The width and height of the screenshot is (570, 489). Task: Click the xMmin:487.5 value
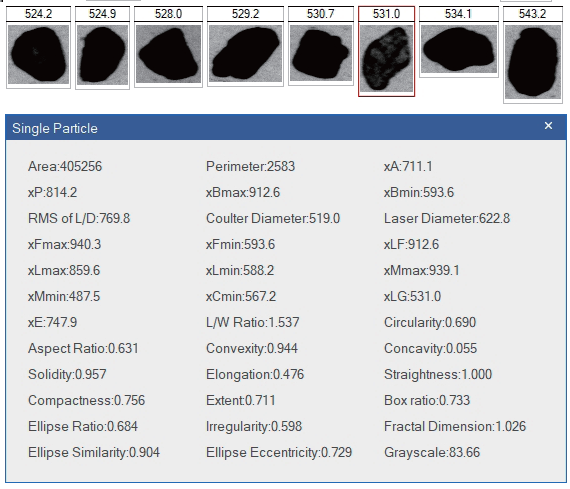(x=64, y=296)
